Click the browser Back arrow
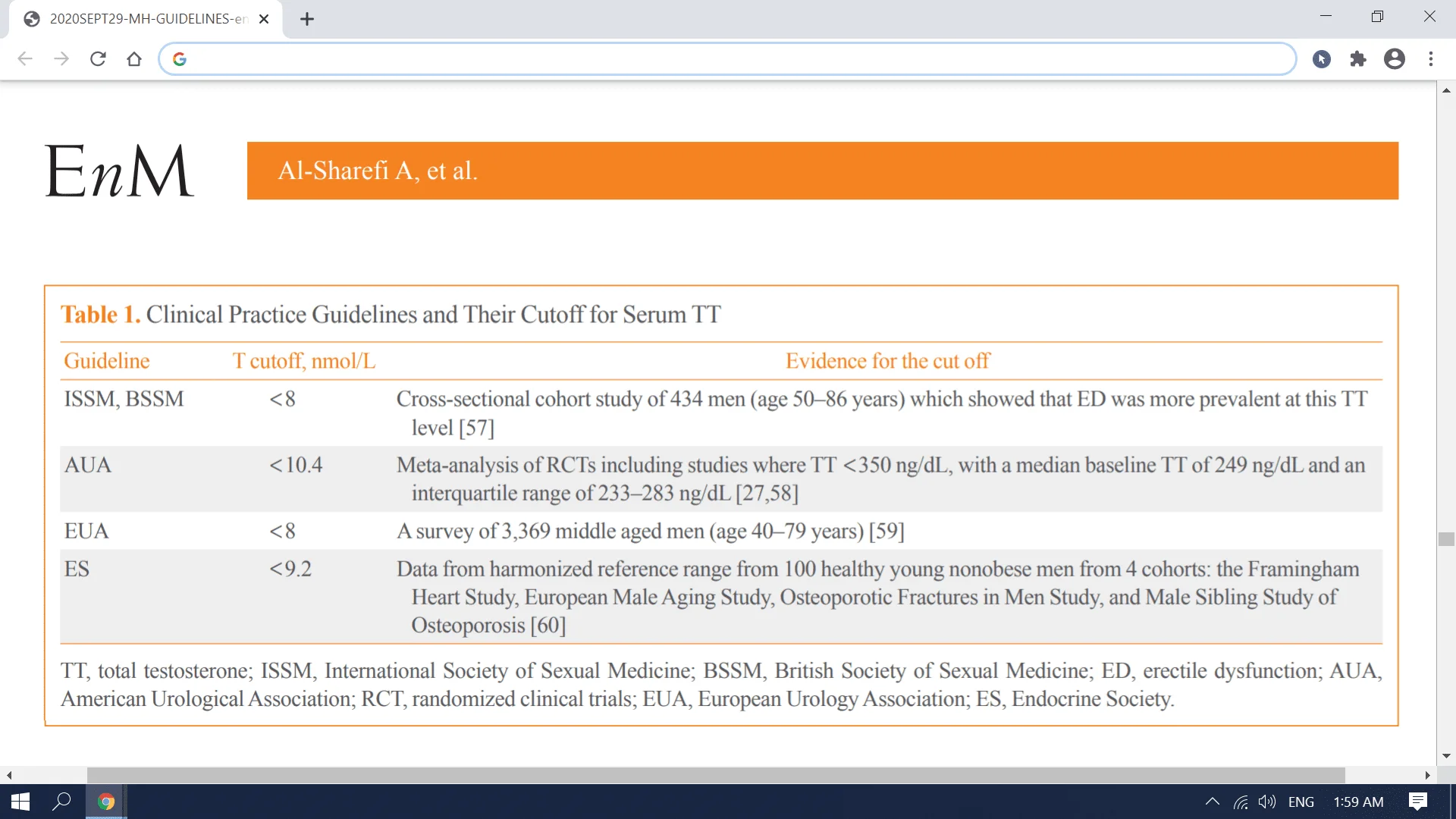The width and height of the screenshot is (1456, 819). 25,59
